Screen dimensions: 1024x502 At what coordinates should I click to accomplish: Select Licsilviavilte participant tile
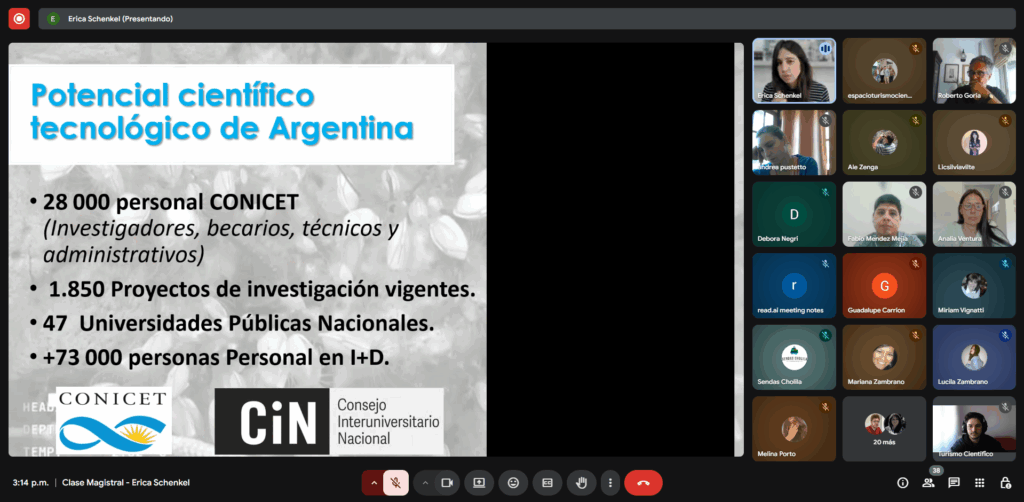click(974, 142)
